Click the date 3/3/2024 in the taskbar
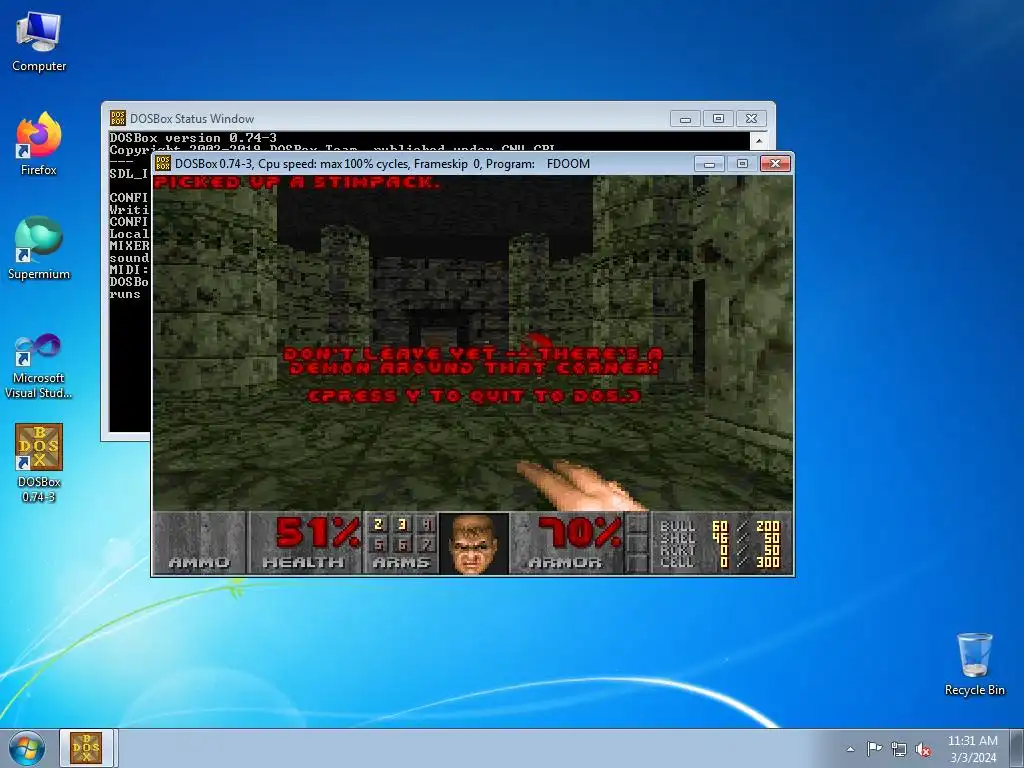The image size is (1024, 768). [973, 758]
